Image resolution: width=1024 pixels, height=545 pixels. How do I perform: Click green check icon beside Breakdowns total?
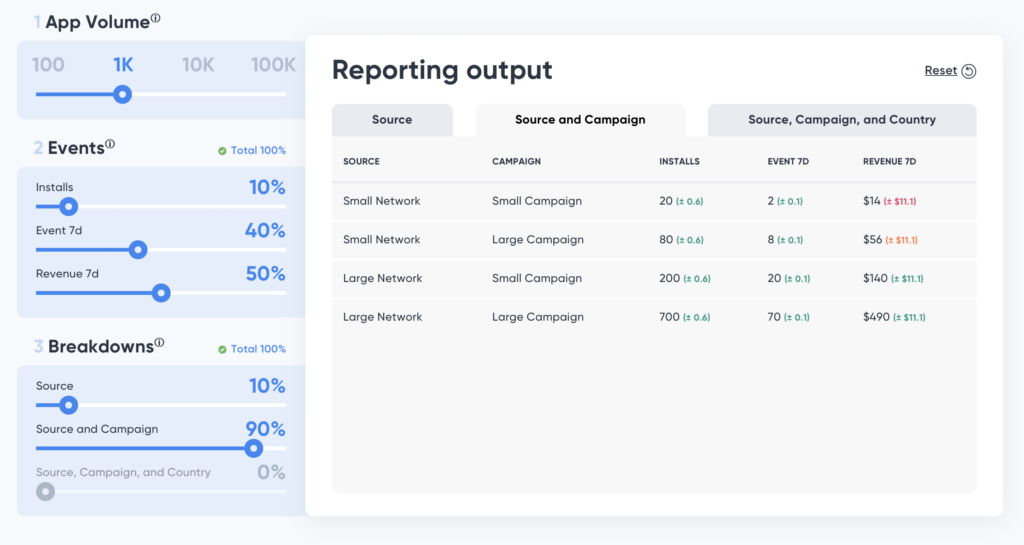pos(222,349)
